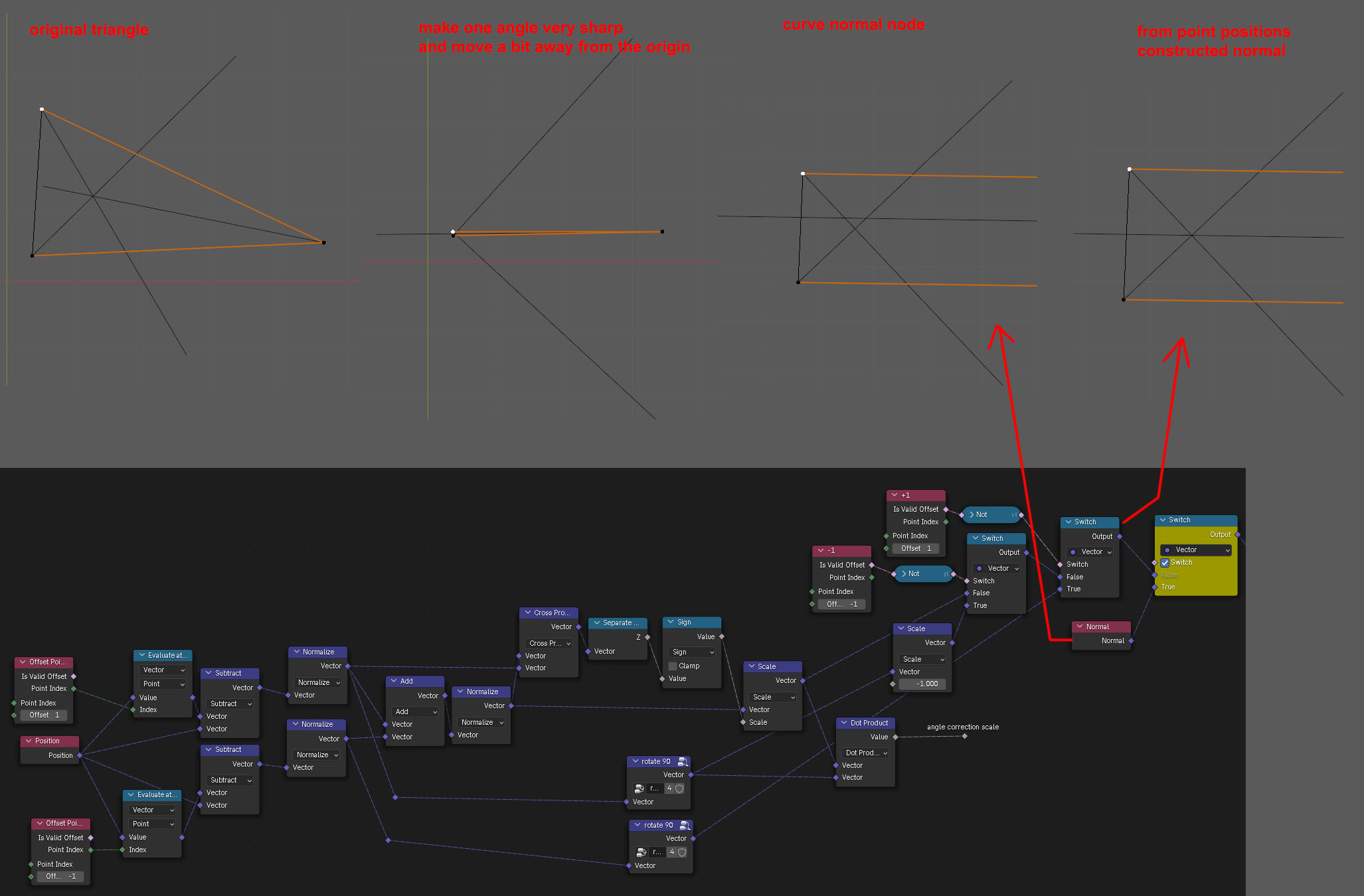The width and height of the screenshot is (1364, 896).
Task: Open the Cross Product operation dropdown
Action: 549,644
